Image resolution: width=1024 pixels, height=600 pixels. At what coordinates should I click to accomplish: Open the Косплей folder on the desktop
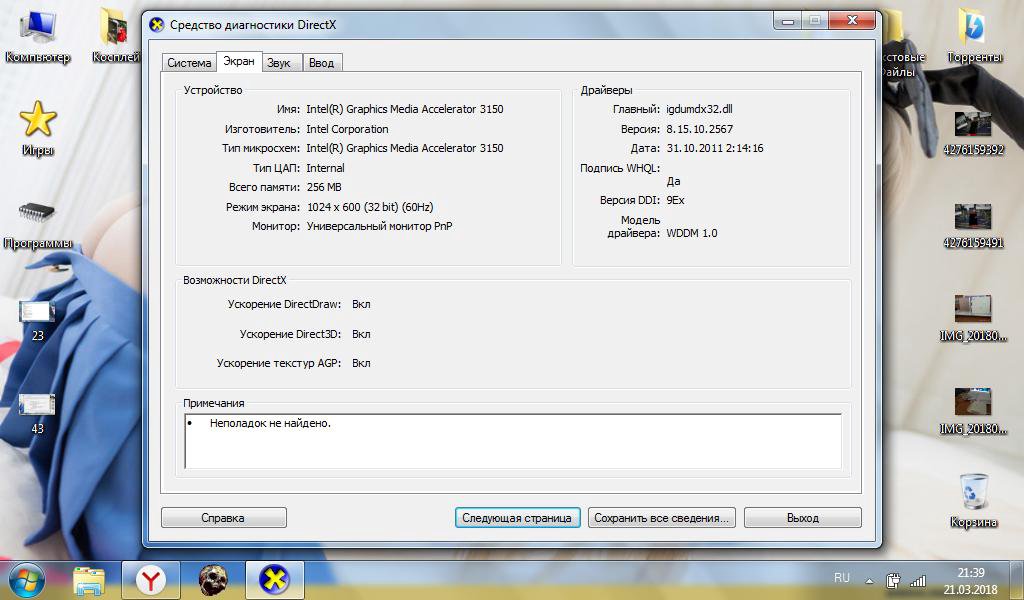click(x=116, y=36)
